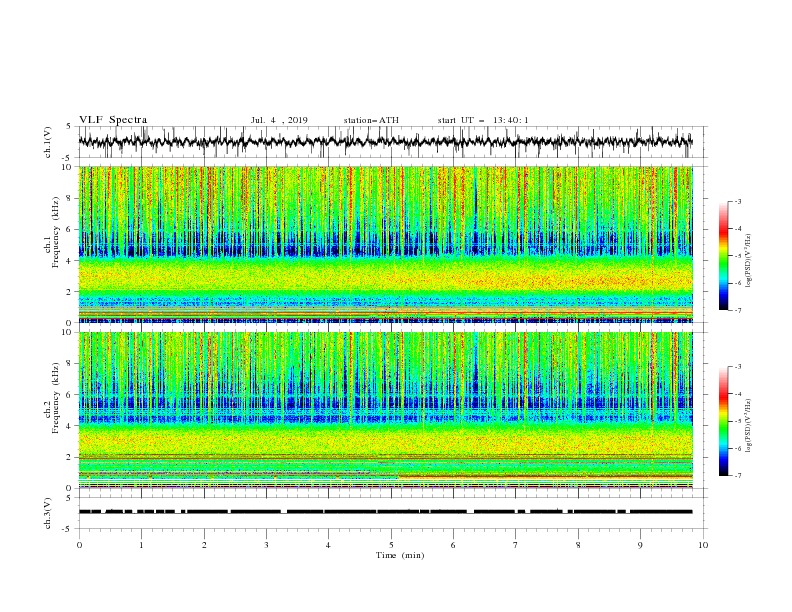792x612 pixels.
Task: Click the "ch.3(V)" axis label
Action: pos(48,513)
